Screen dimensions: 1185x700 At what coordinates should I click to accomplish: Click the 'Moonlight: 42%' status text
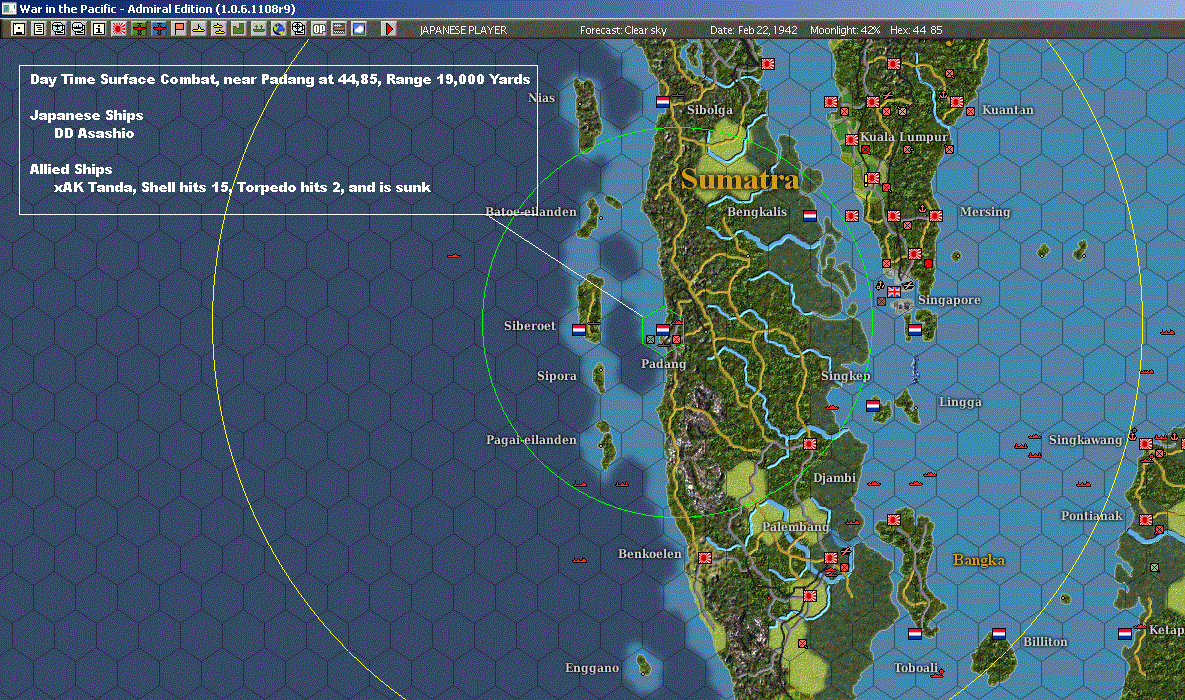[845, 30]
